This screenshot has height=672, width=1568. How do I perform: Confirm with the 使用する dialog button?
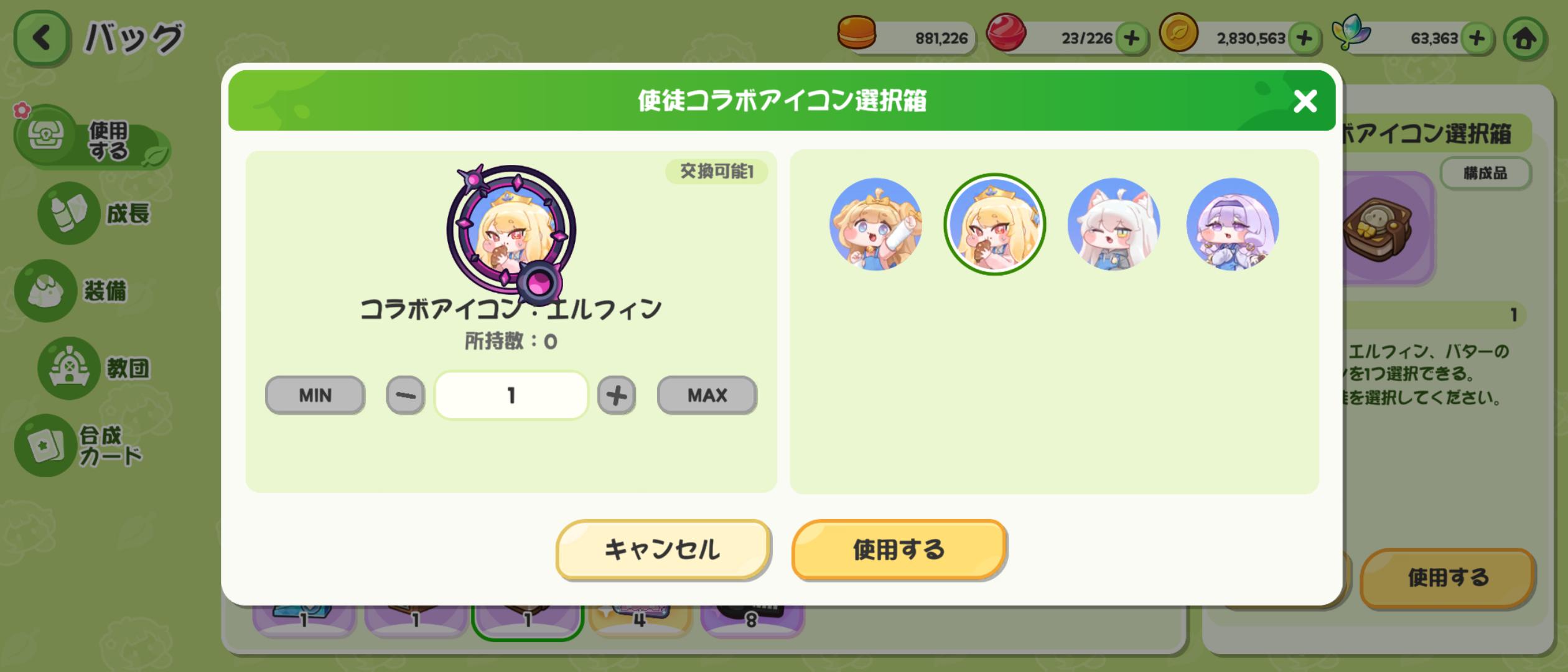(x=898, y=549)
